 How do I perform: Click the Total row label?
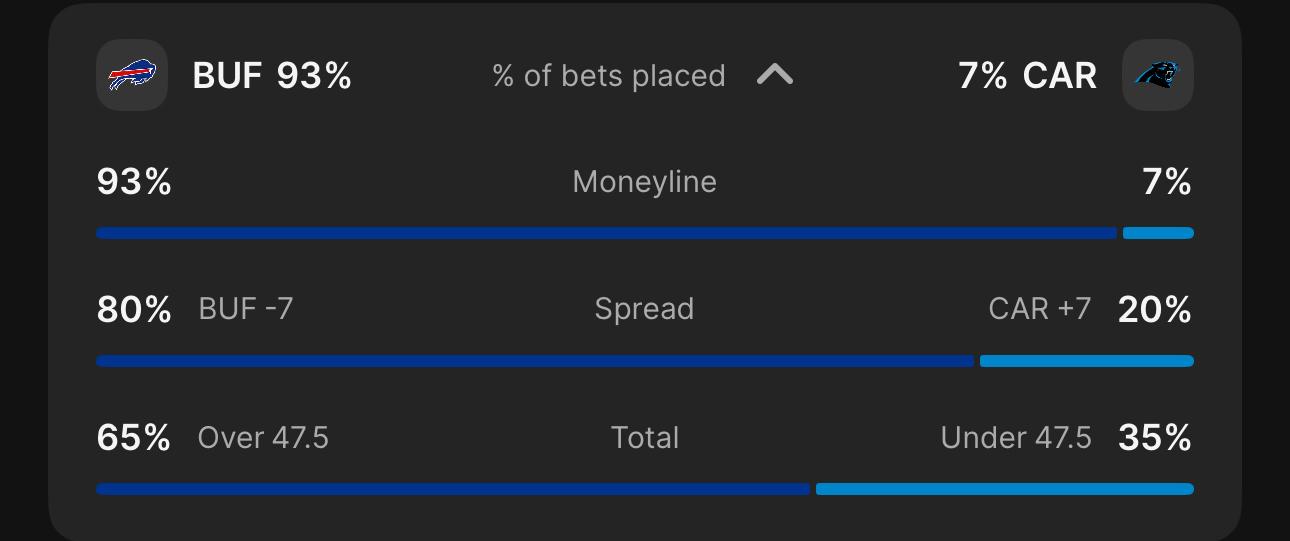645,437
